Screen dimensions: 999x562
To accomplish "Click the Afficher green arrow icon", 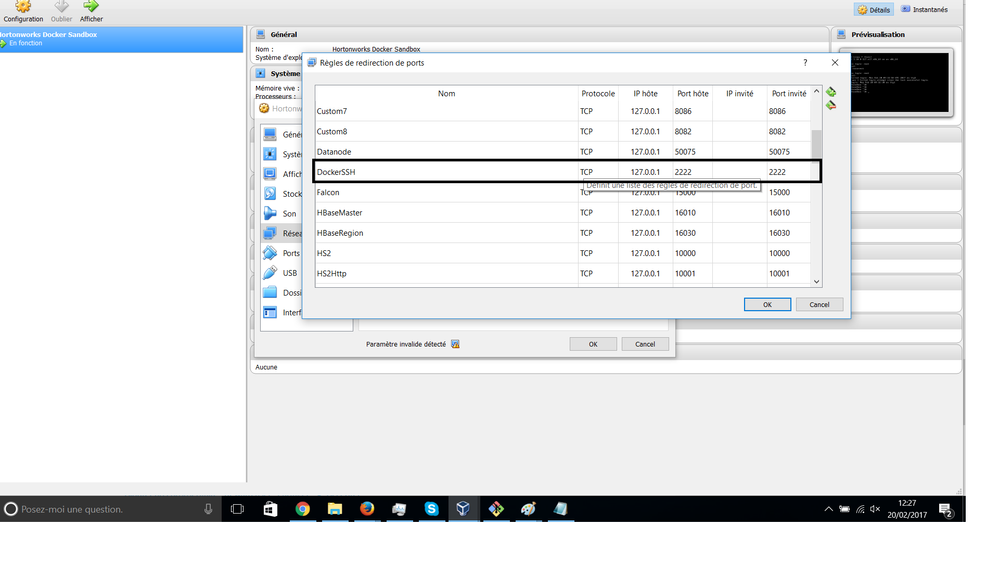I will [91, 8].
